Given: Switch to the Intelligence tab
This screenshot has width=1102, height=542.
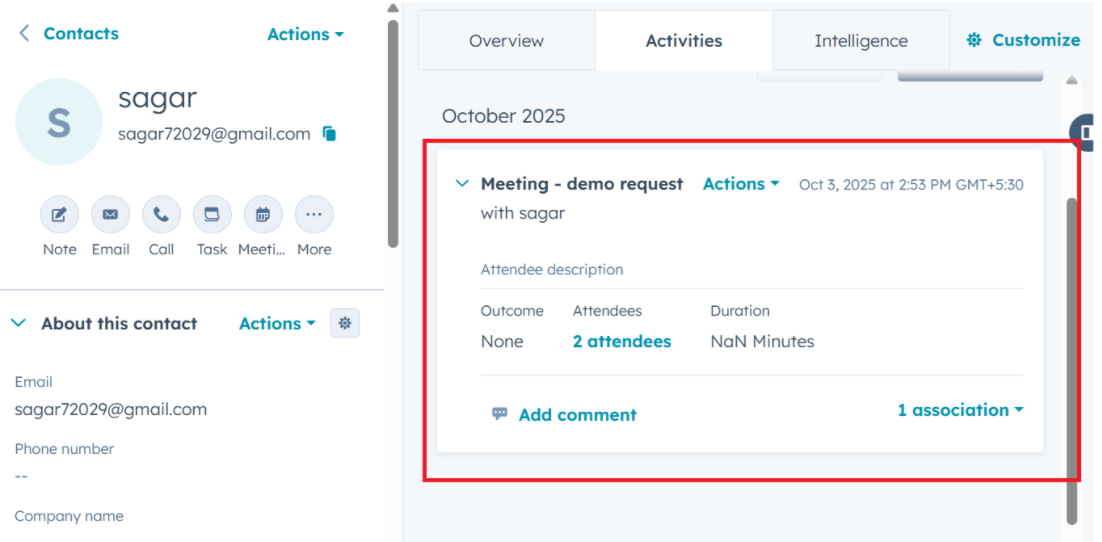Looking at the screenshot, I should pyautogui.click(x=861, y=41).
